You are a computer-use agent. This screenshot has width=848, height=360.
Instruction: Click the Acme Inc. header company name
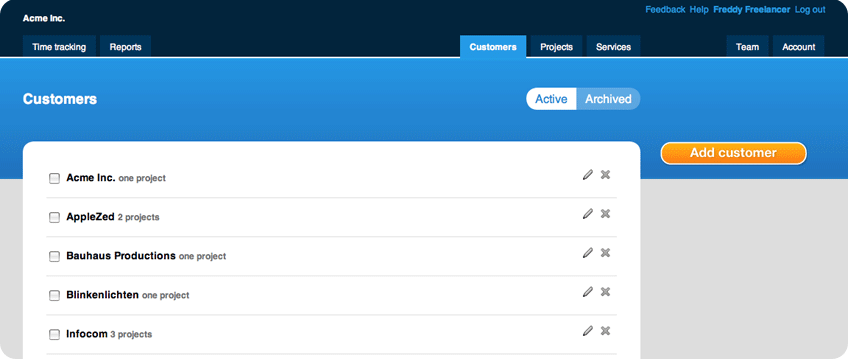(44, 18)
